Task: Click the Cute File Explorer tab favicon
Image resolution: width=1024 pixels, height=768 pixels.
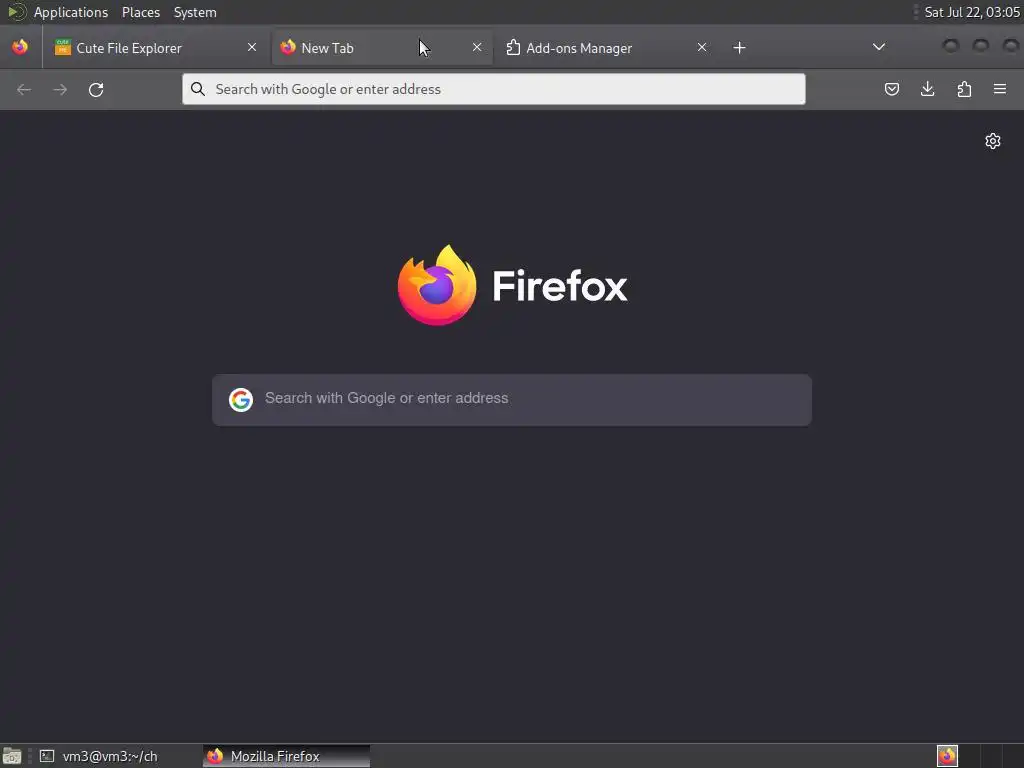Action: click(x=63, y=47)
